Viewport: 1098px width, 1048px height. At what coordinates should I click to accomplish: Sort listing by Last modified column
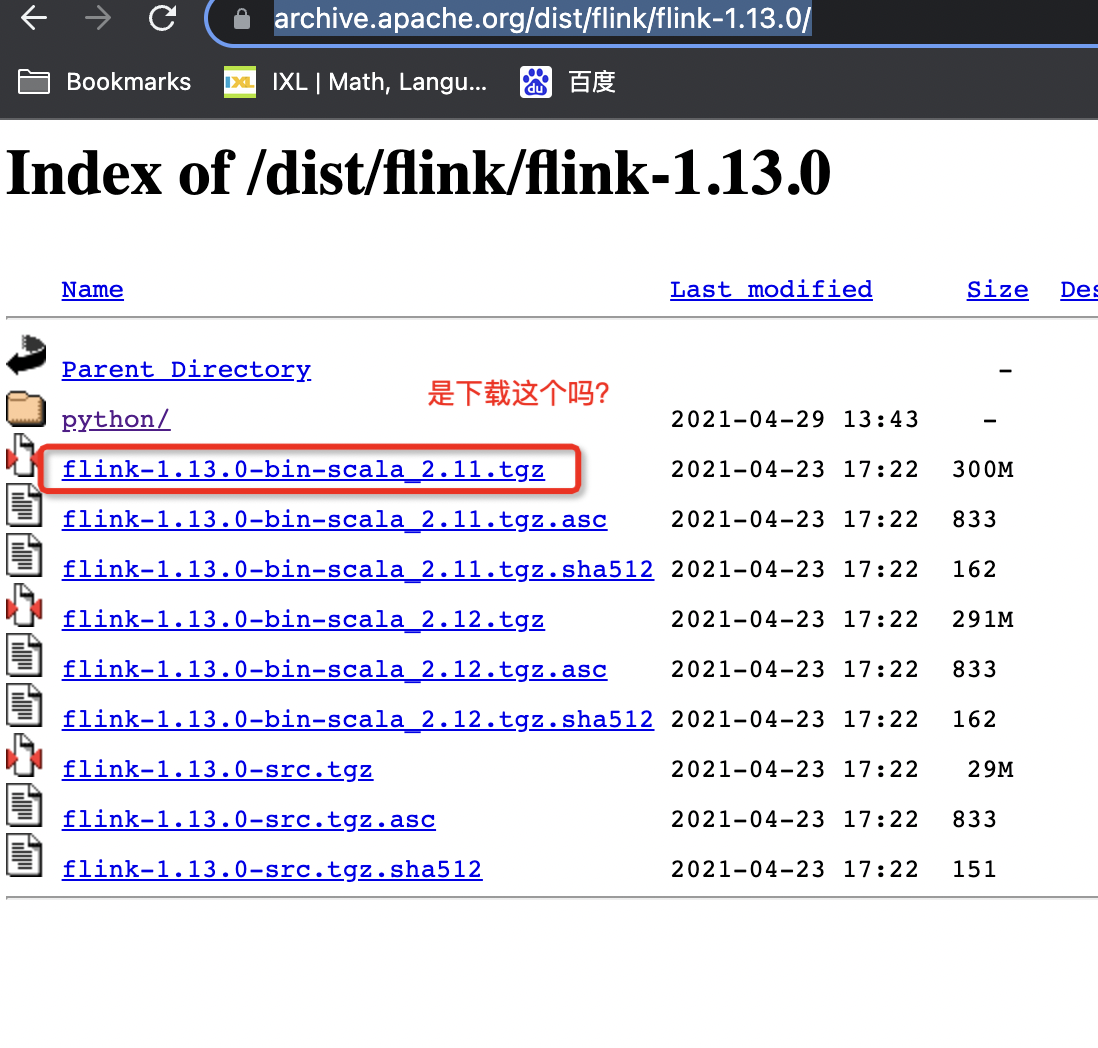coord(771,289)
